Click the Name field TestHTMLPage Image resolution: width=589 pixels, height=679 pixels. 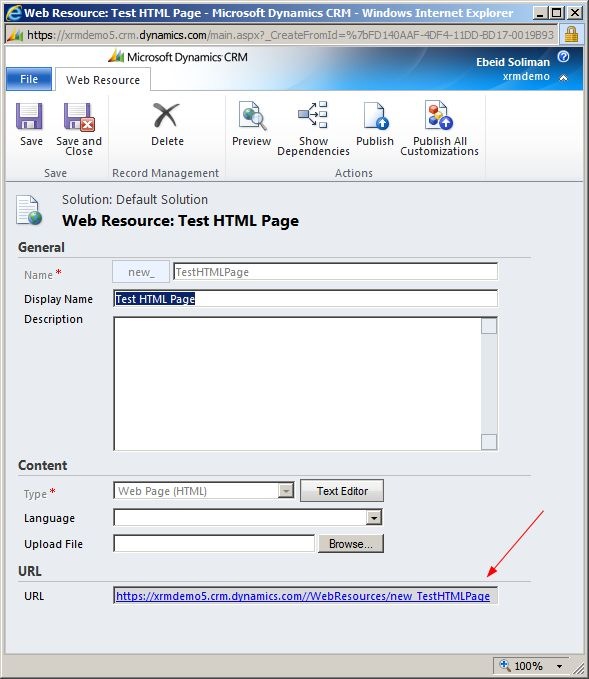click(335, 272)
